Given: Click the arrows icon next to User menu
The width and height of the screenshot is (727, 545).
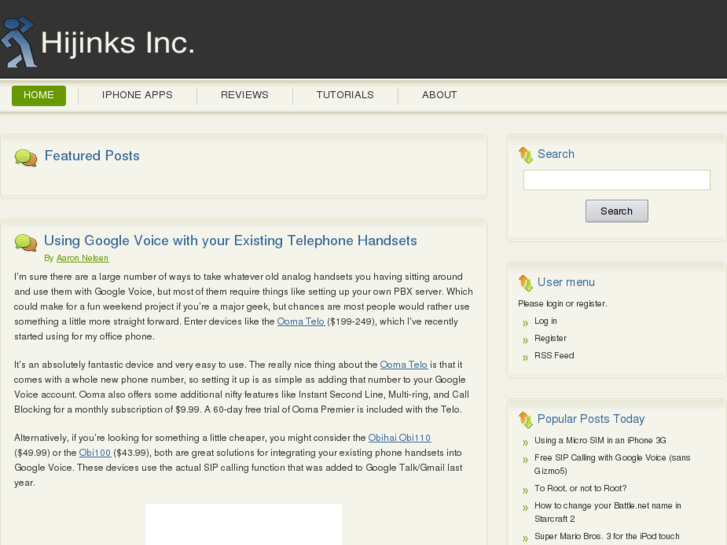Looking at the screenshot, I should 525,283.
